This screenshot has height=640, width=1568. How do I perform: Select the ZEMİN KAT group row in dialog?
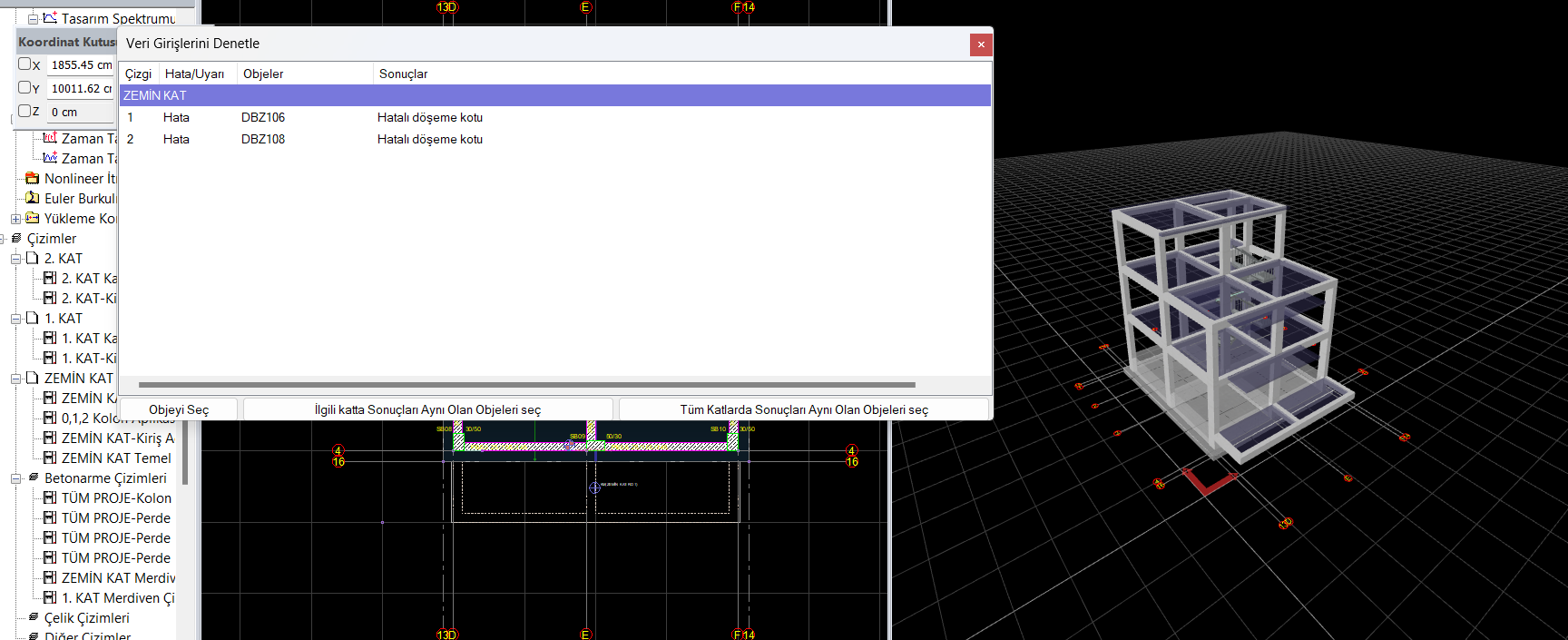point(554,95)
